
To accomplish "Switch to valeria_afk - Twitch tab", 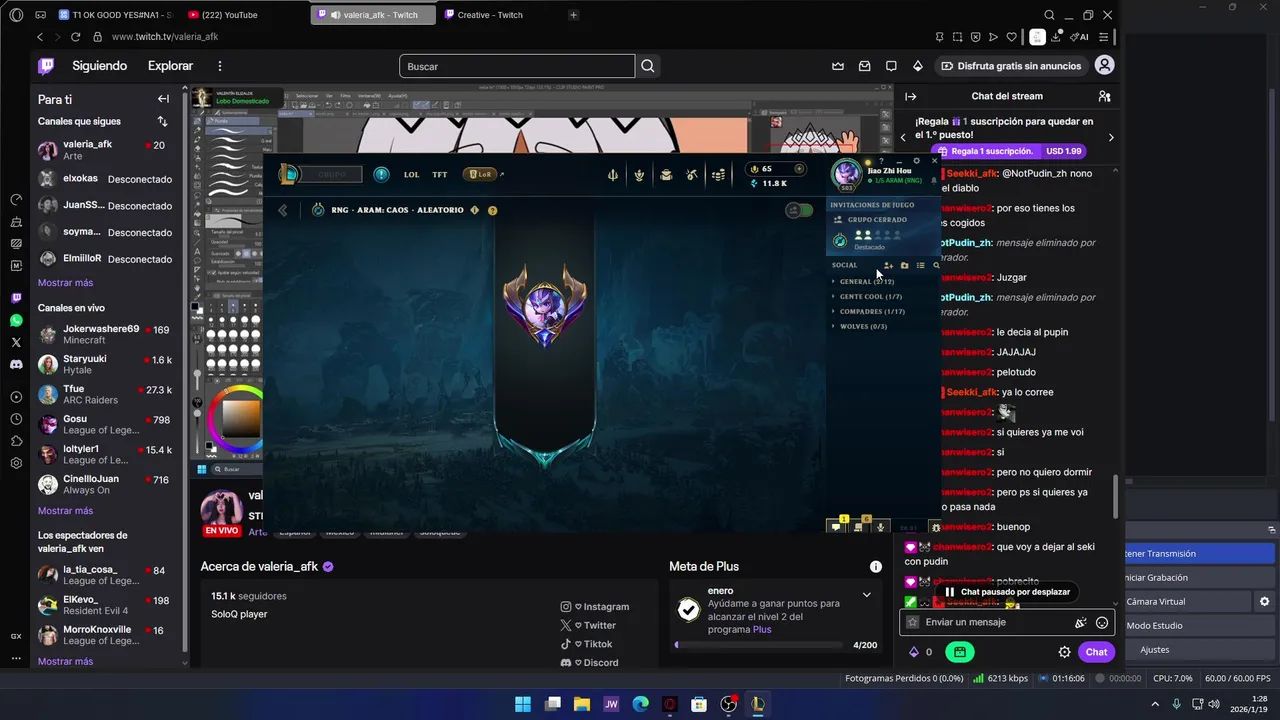I will pyautogui.click(x=373, y=15).
